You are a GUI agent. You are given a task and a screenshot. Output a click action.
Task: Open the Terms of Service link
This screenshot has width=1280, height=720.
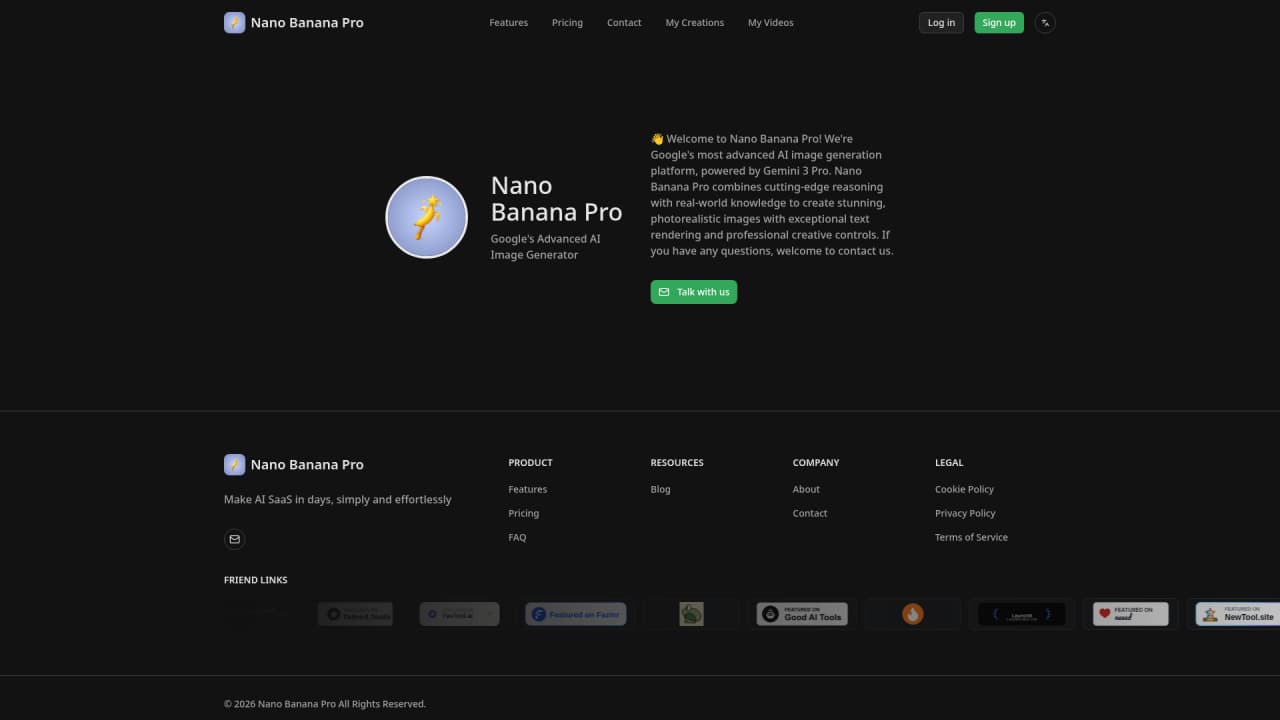coord(972,537)
